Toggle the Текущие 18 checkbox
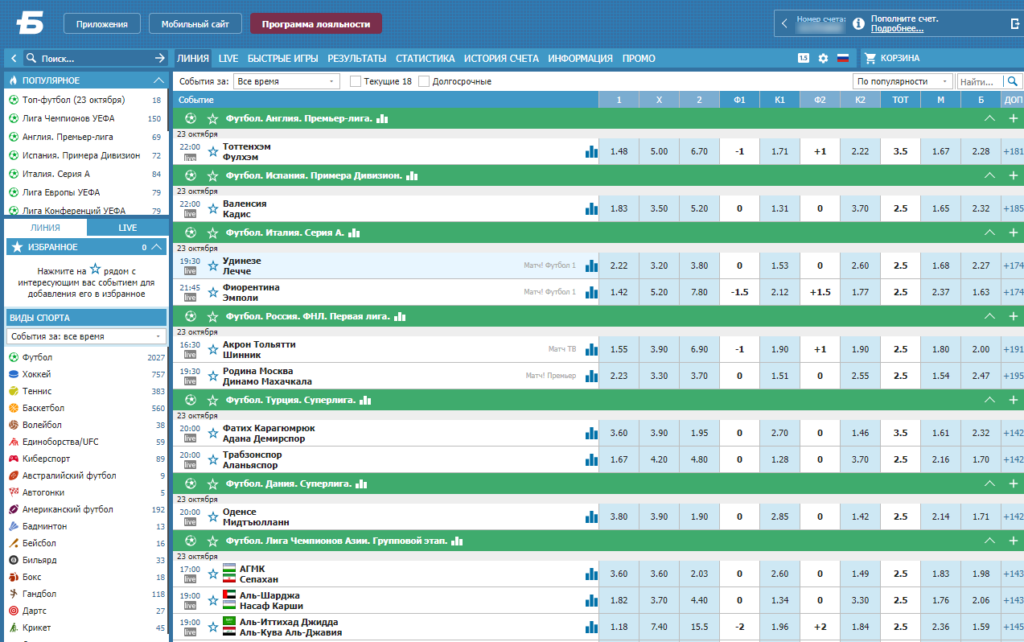Viewport: 1024px width, 642px height. (355, 82)
